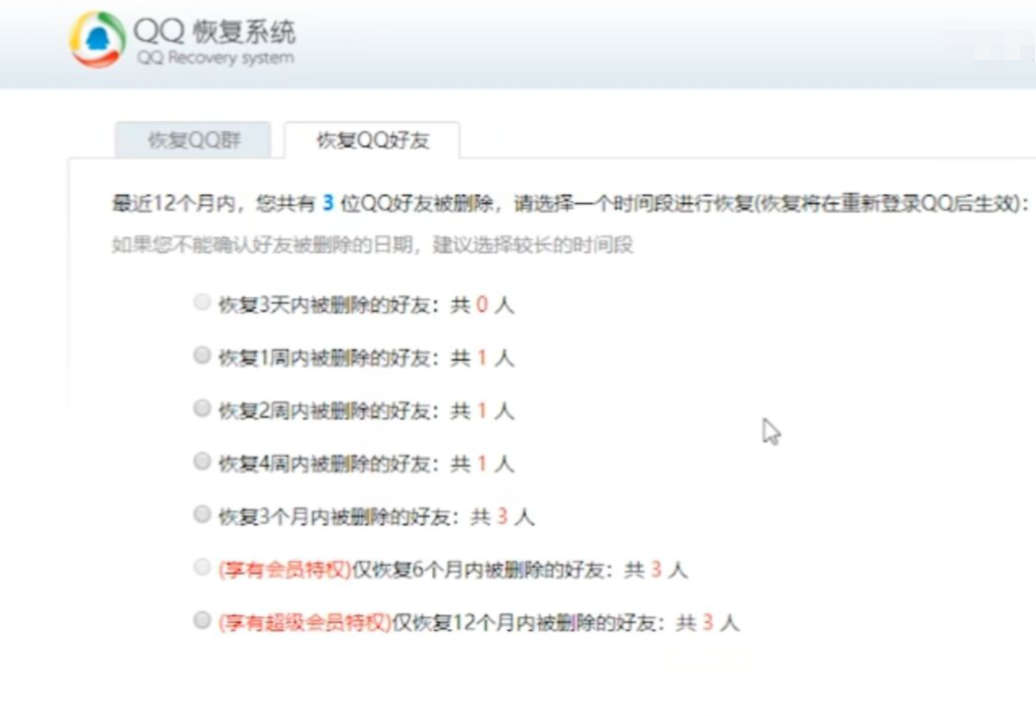Viewport: 1036px width, 716px height.
Task: Select radio for recovering friends deleted within 4 weeks
Action: coord(201,461)
